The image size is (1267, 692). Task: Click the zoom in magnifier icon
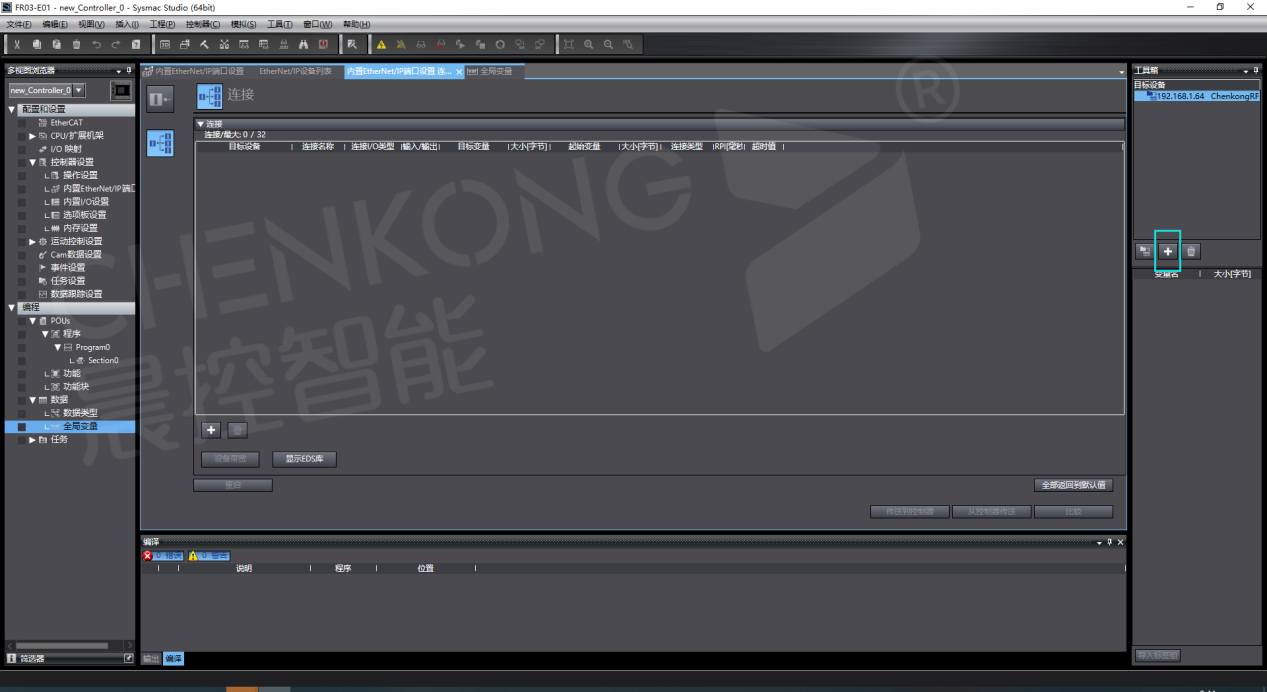point(588,44)
